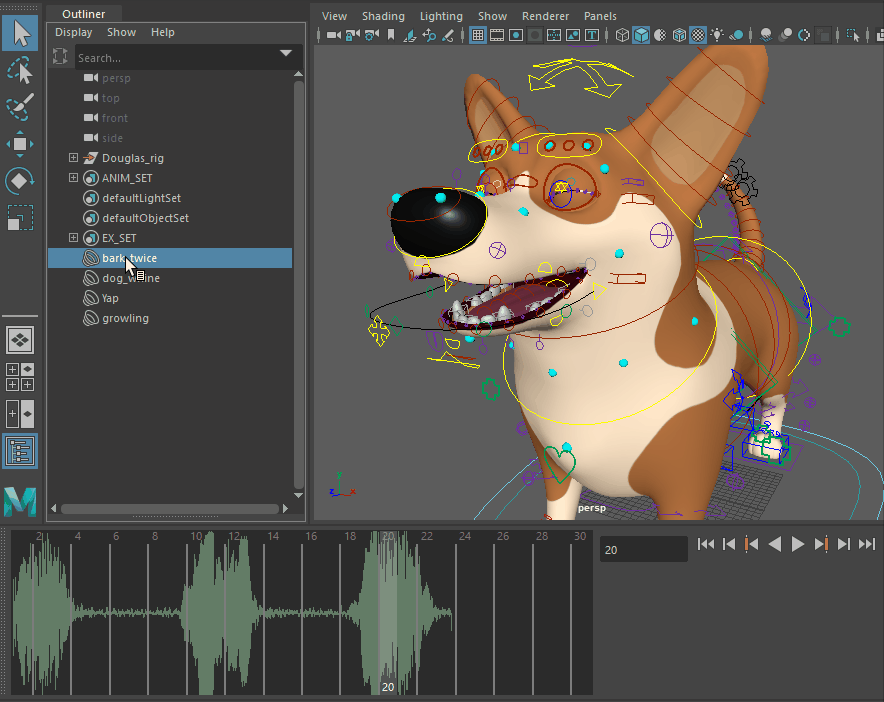The width and height of the screenshot is (884, 702).
Task: Click the growling audio node
Action: [125, 318]
